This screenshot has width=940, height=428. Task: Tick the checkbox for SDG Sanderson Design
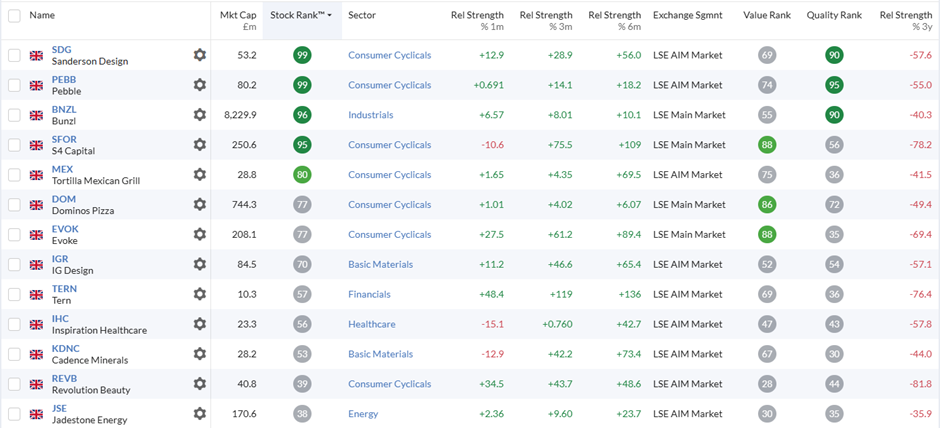click(14, 55)
